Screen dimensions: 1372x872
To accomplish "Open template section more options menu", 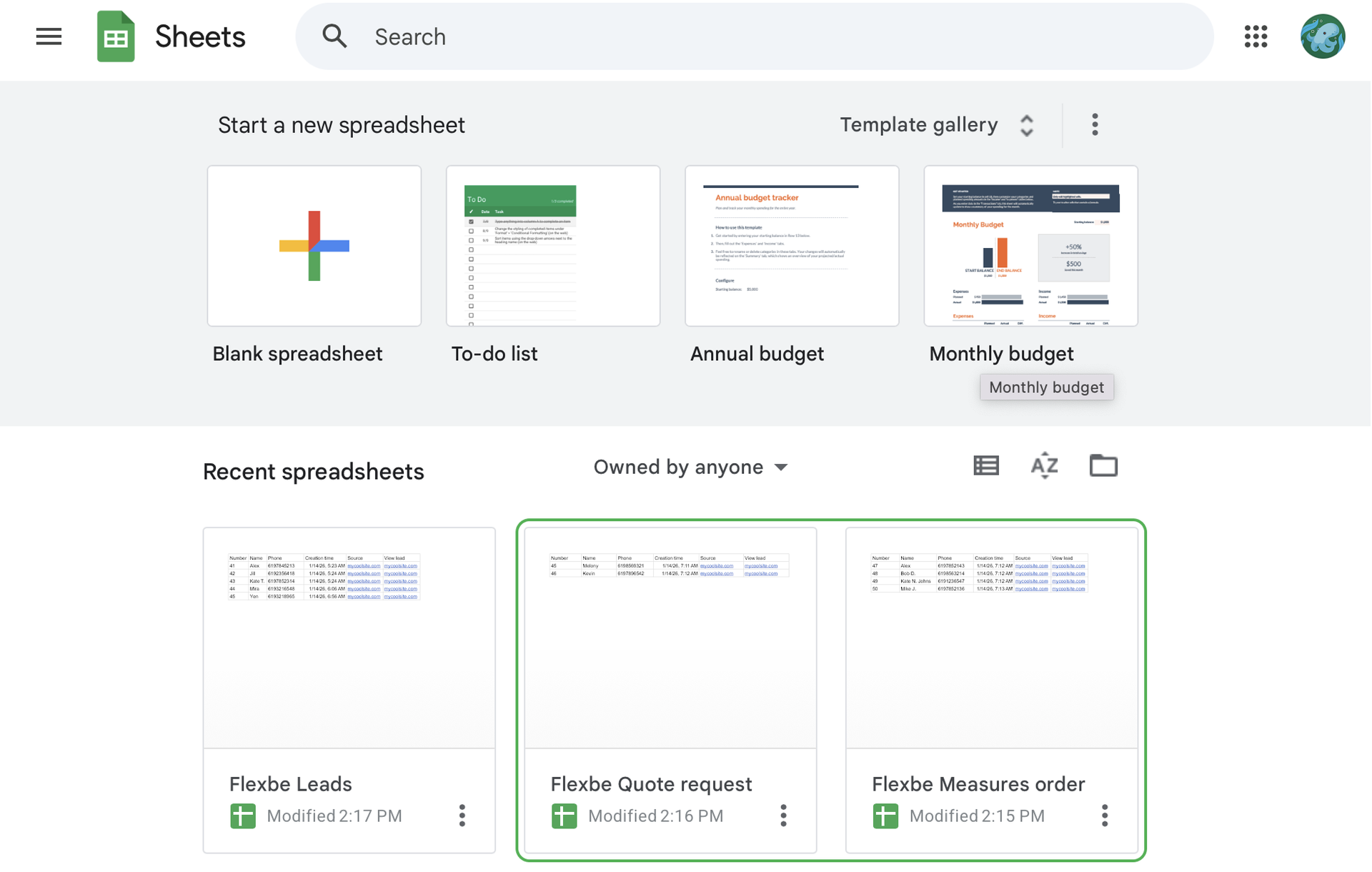I will coord(1095,125).
